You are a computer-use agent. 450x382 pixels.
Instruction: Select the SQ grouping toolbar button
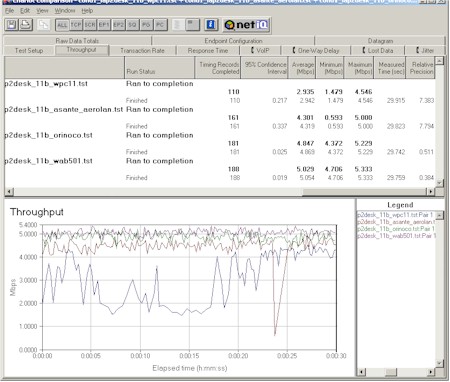(132, 25)
